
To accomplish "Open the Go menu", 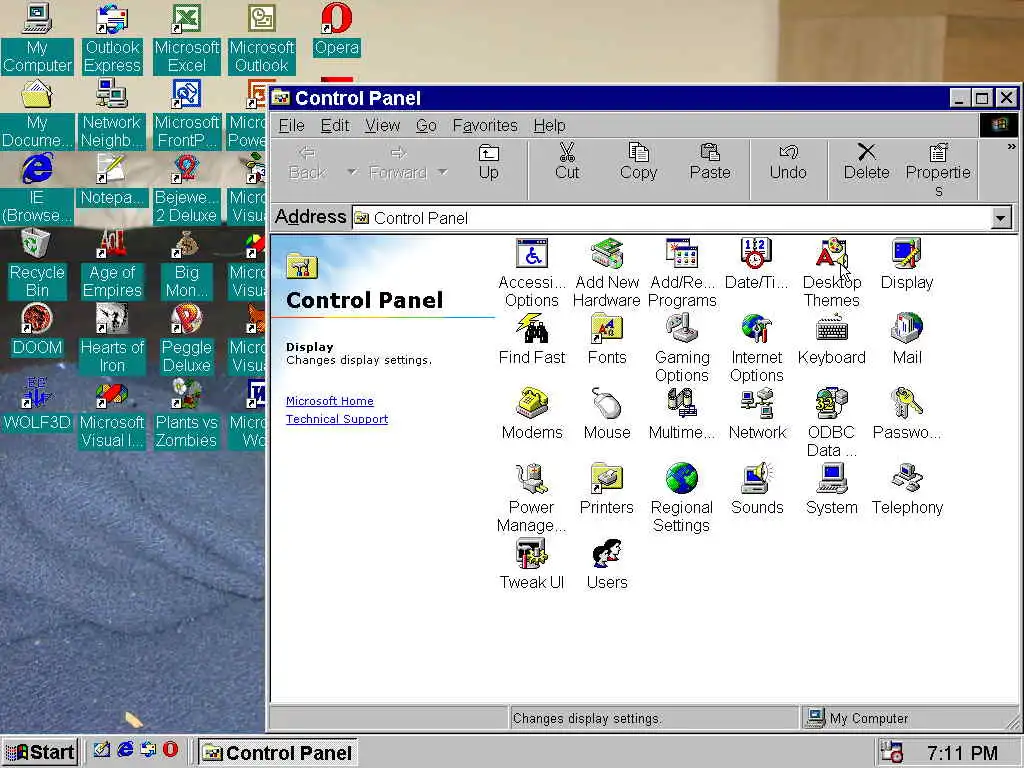I will coord(426,125).
